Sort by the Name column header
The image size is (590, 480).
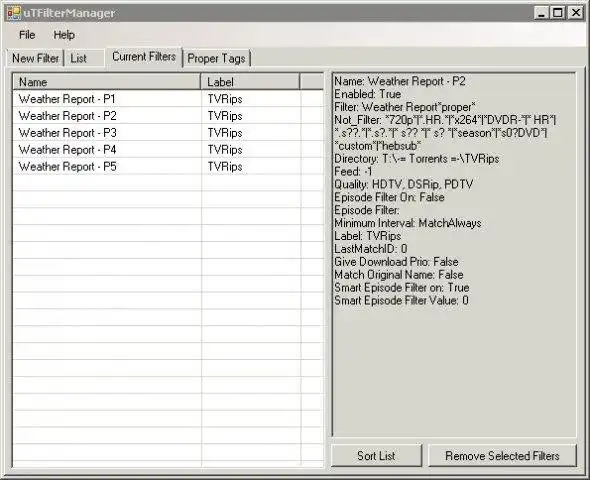tap(107, 82)
